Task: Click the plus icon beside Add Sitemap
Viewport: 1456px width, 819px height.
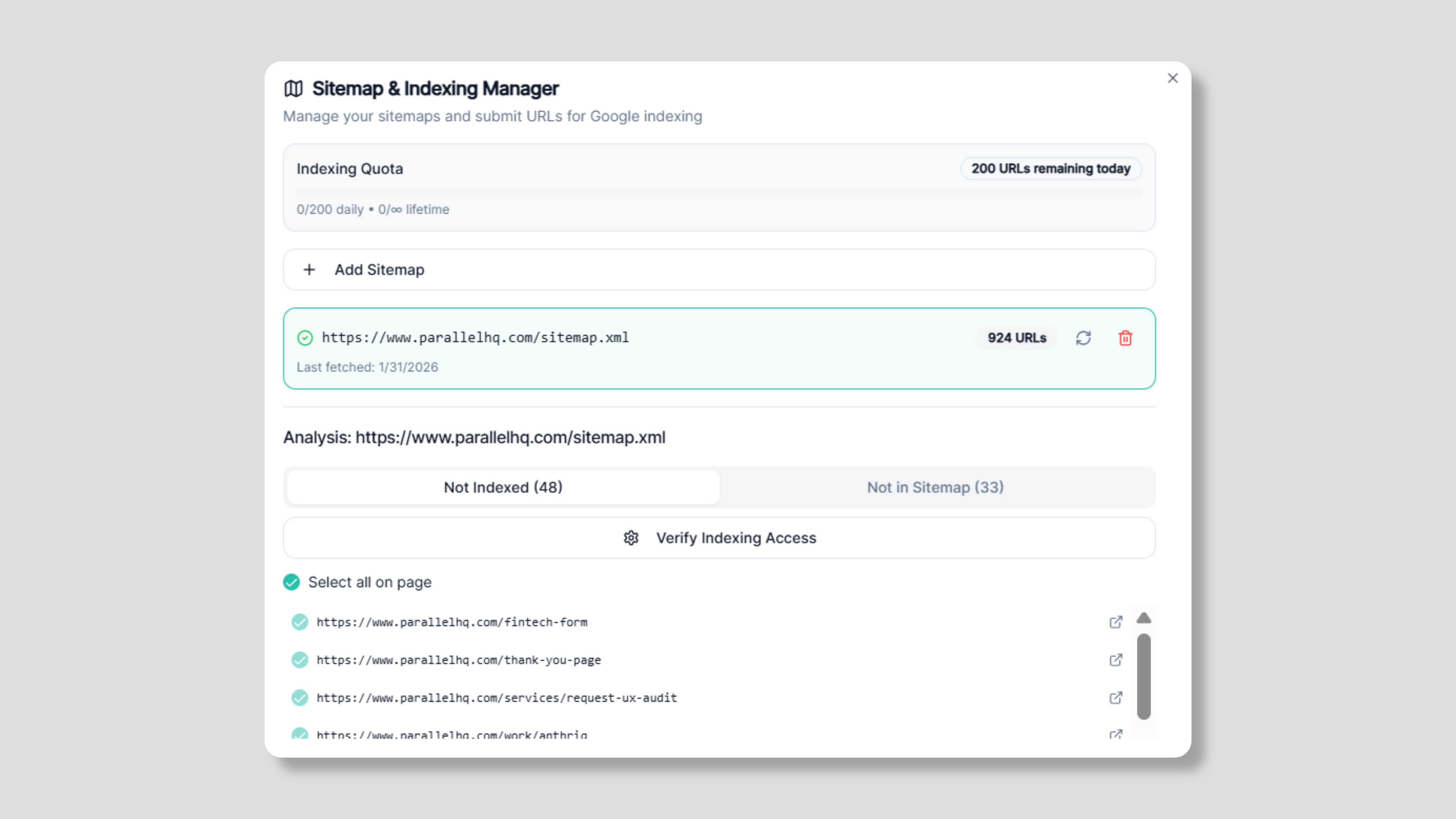Action: [x=309, y=270]
